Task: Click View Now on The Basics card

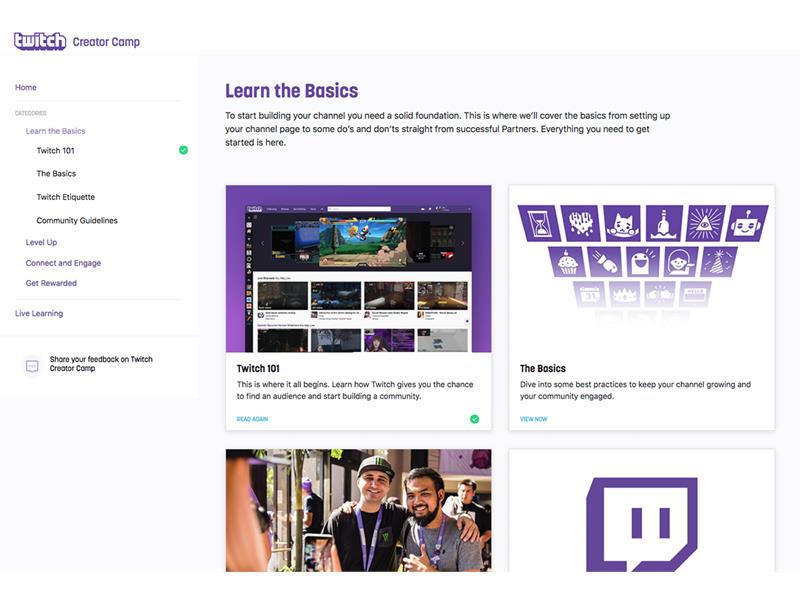Action: [x=534, y=419]
